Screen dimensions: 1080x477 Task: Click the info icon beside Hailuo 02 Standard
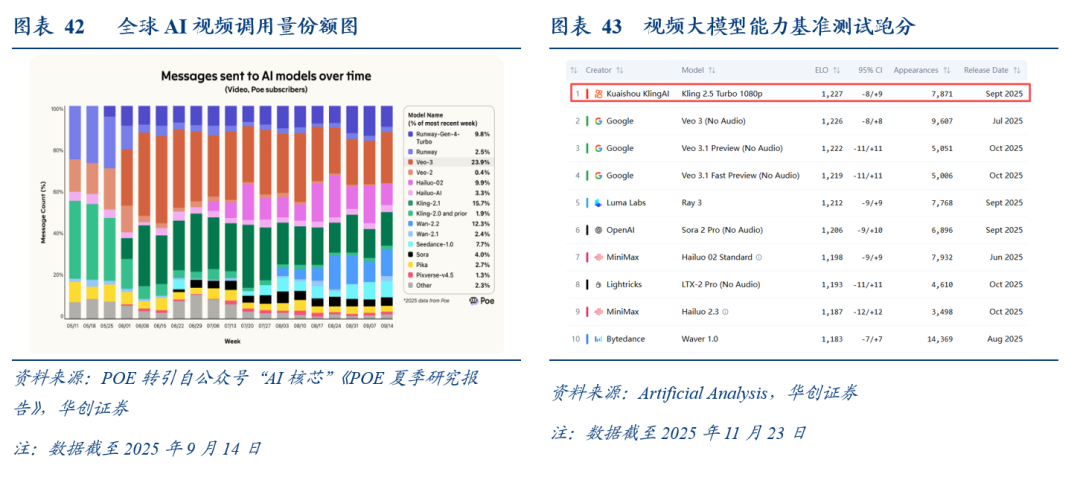tap(759, 257)
